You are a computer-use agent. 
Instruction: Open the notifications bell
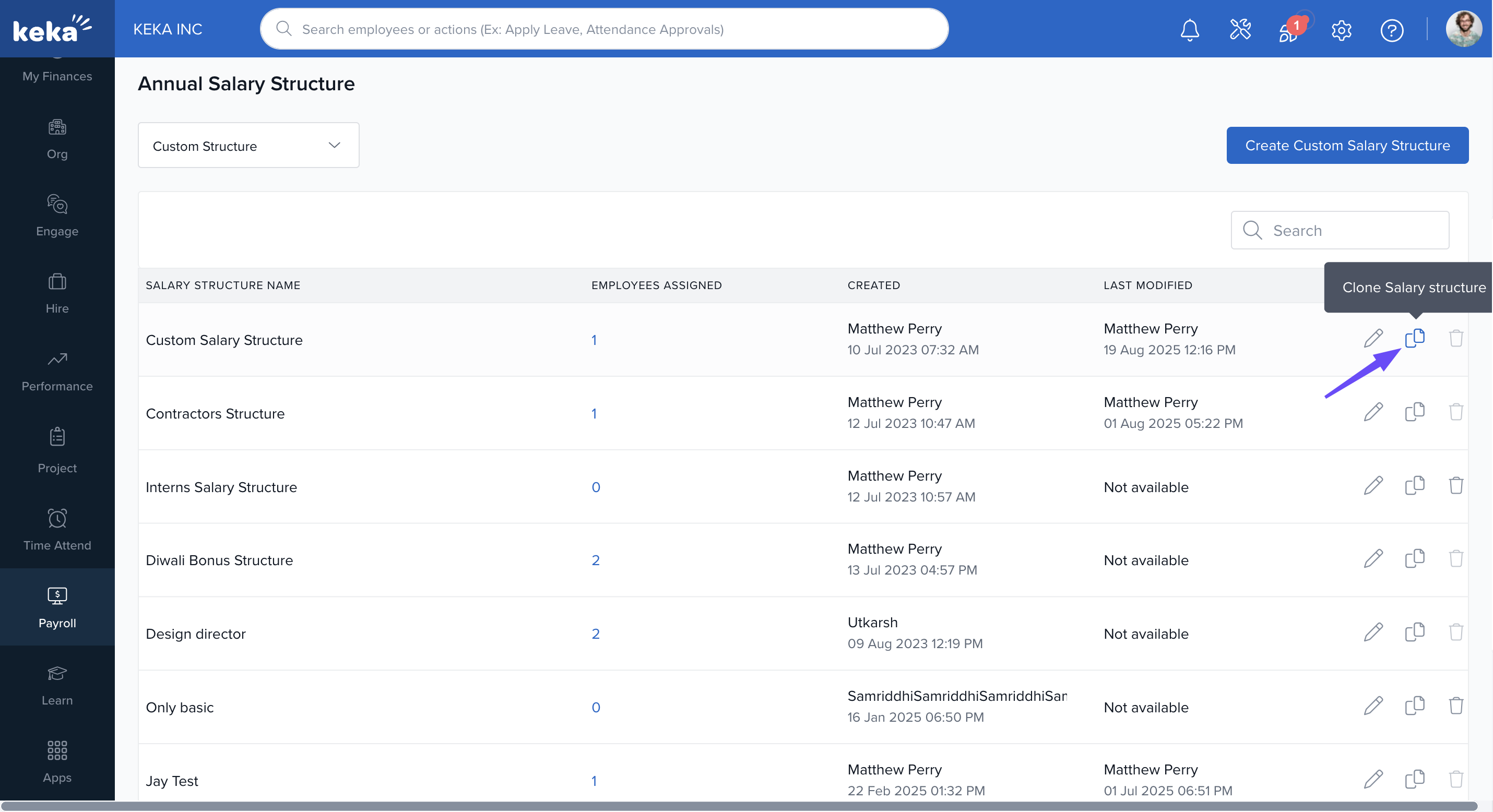pos(1189,30)
